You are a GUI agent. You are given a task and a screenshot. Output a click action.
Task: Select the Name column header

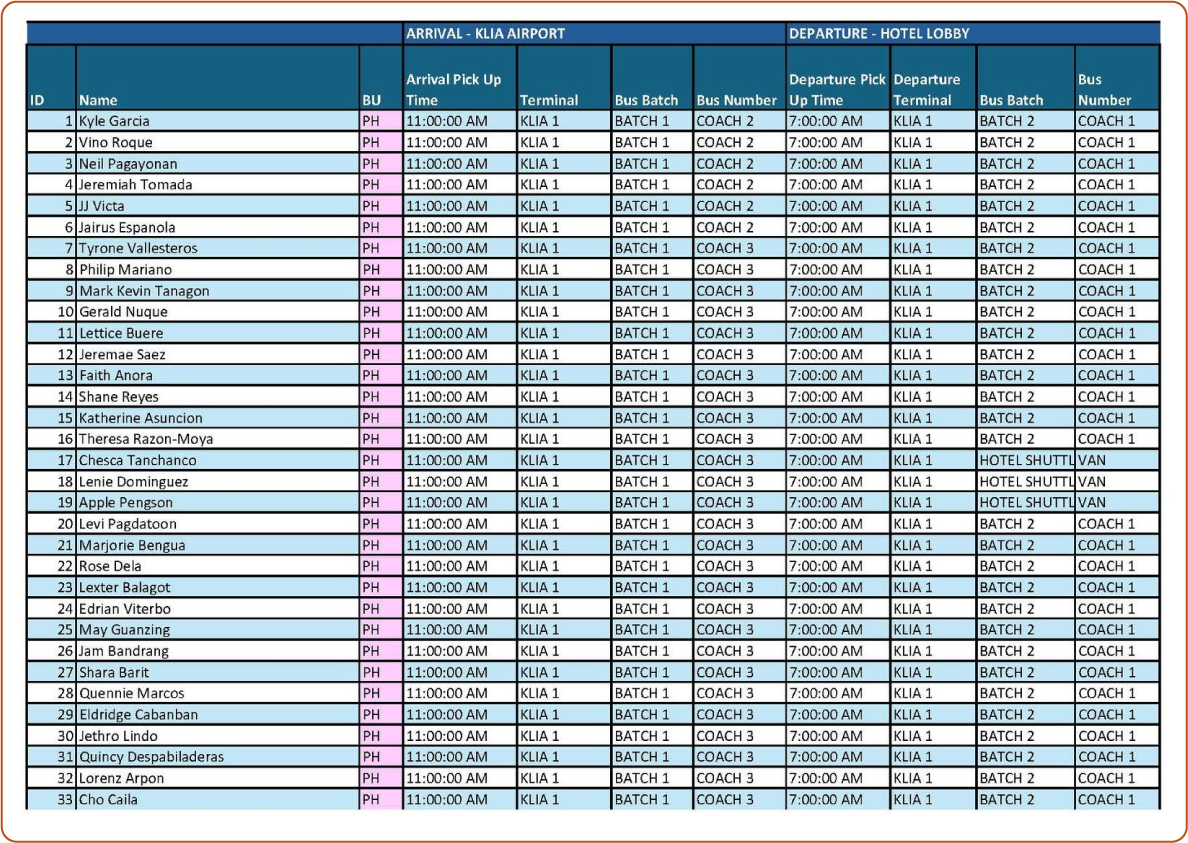[217, 99]
